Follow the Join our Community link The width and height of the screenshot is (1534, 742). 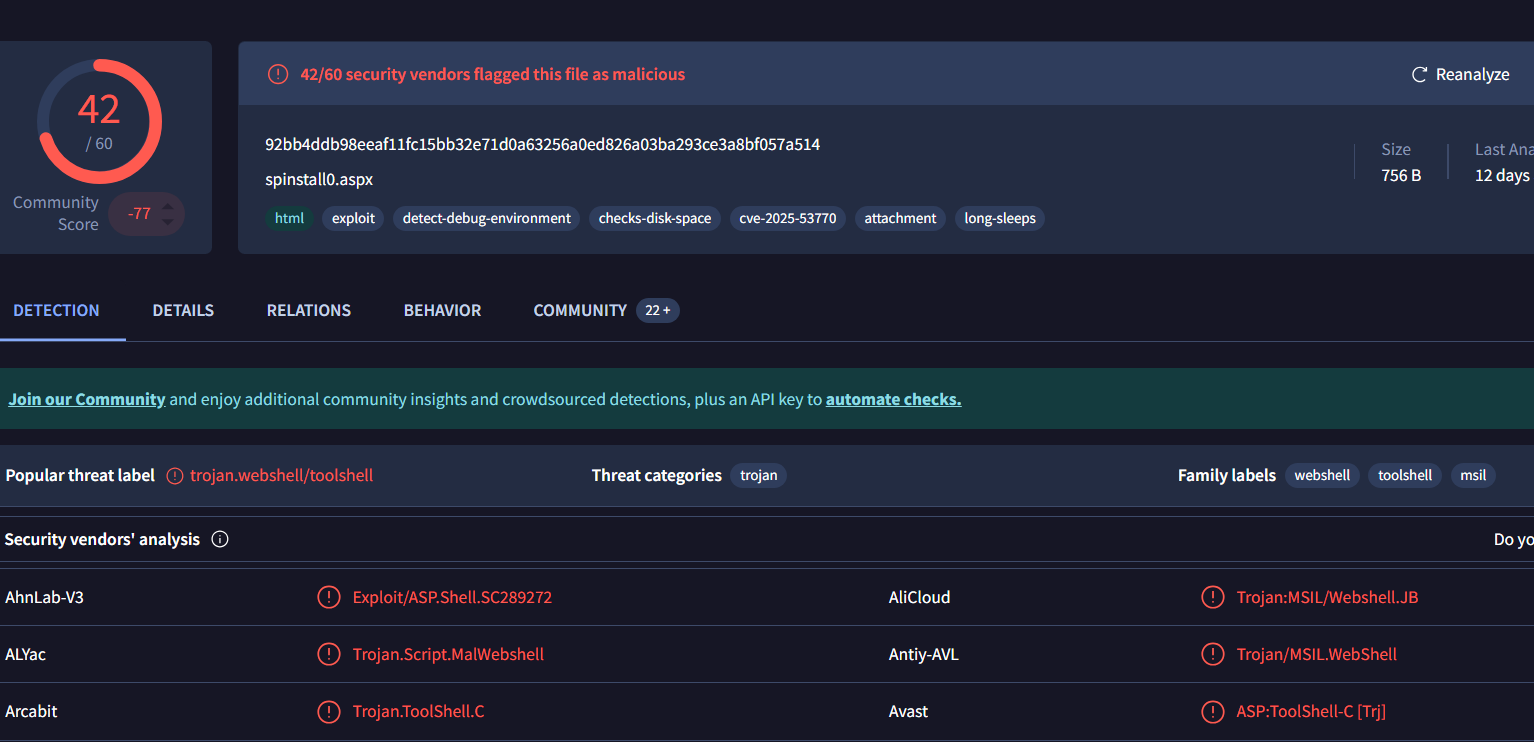tap(87, 399)
